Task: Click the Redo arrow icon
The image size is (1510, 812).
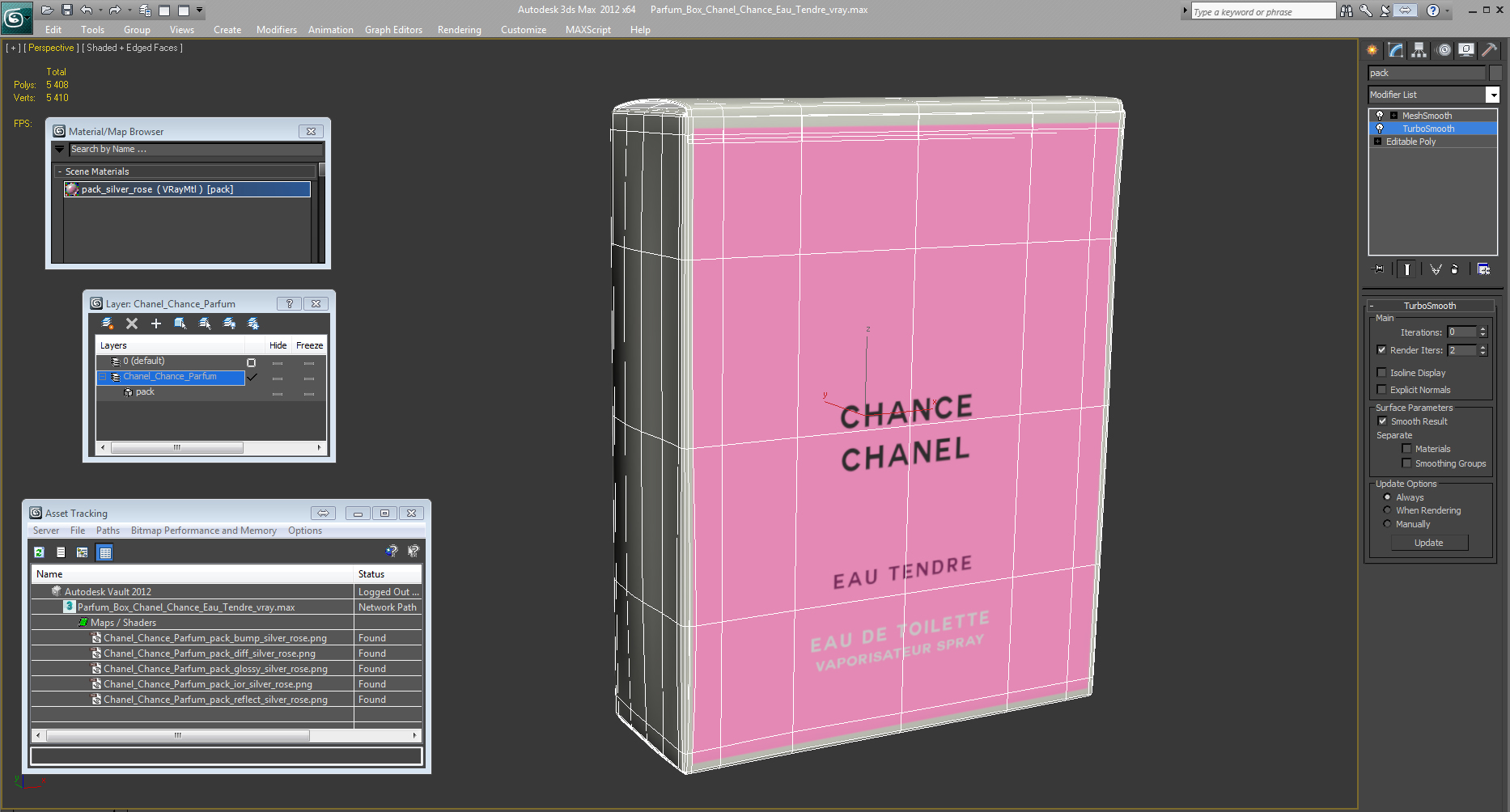Action: 115,11
